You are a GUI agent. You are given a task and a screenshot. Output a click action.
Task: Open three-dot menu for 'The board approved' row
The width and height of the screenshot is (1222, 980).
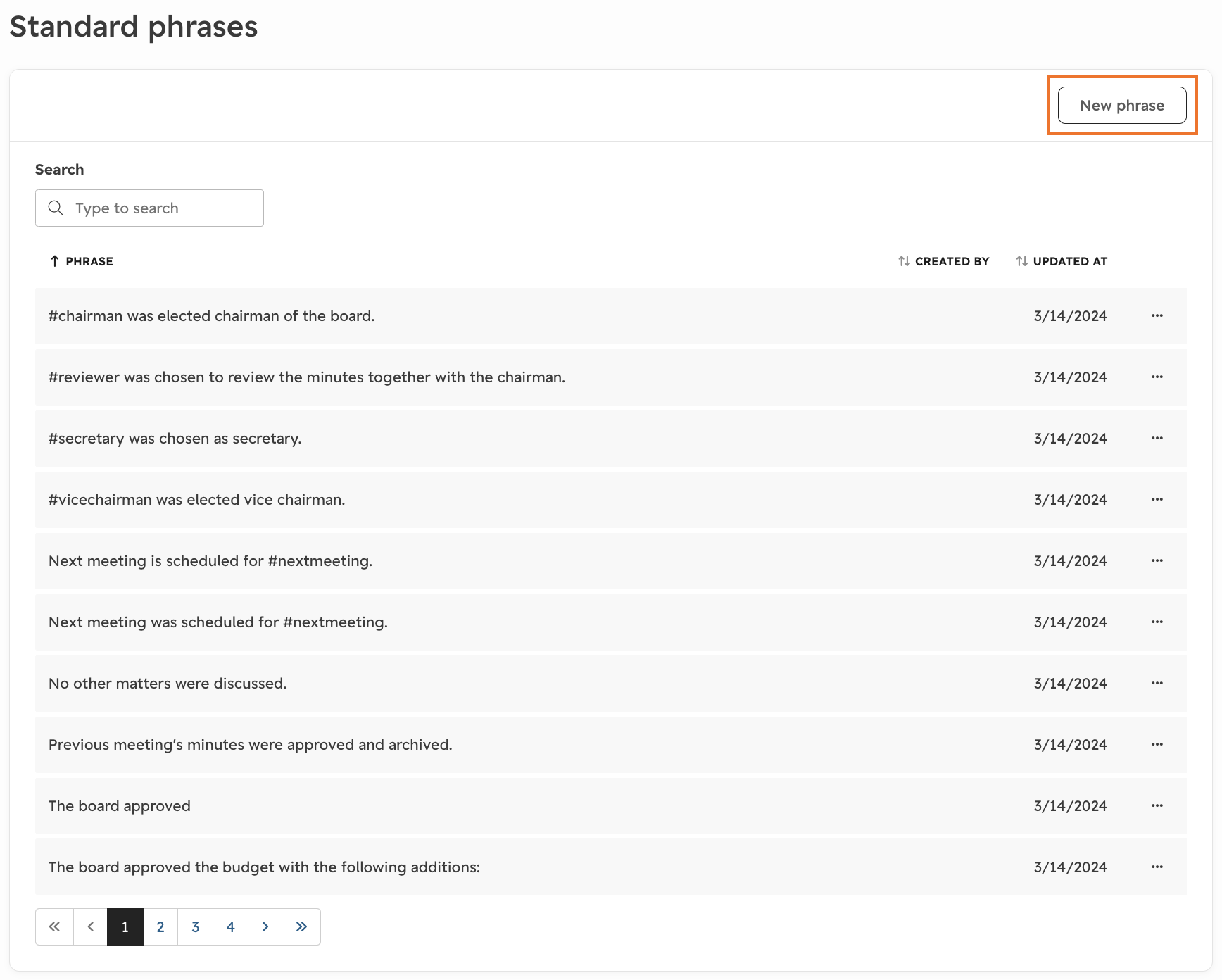click(1157, 806)
